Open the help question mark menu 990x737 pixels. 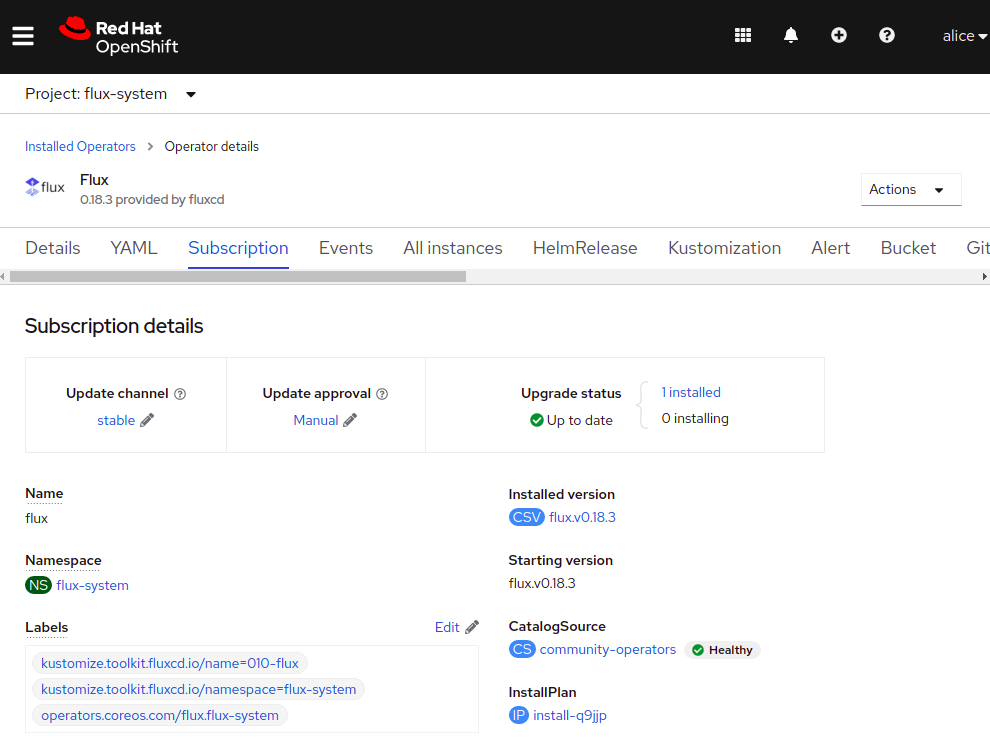(887, 35)
